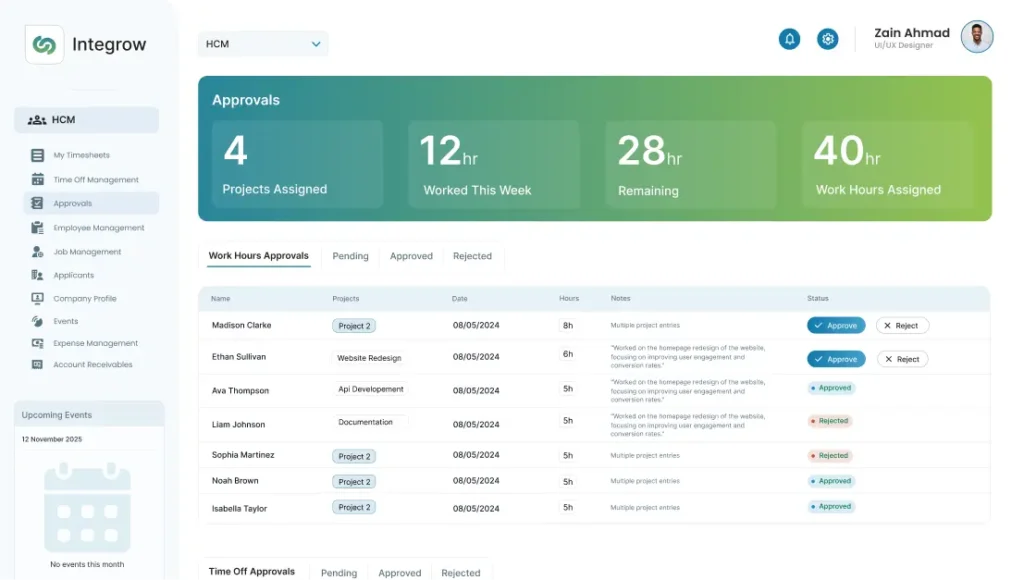Open the Rejected work hours tab

[x=472, y=256]
